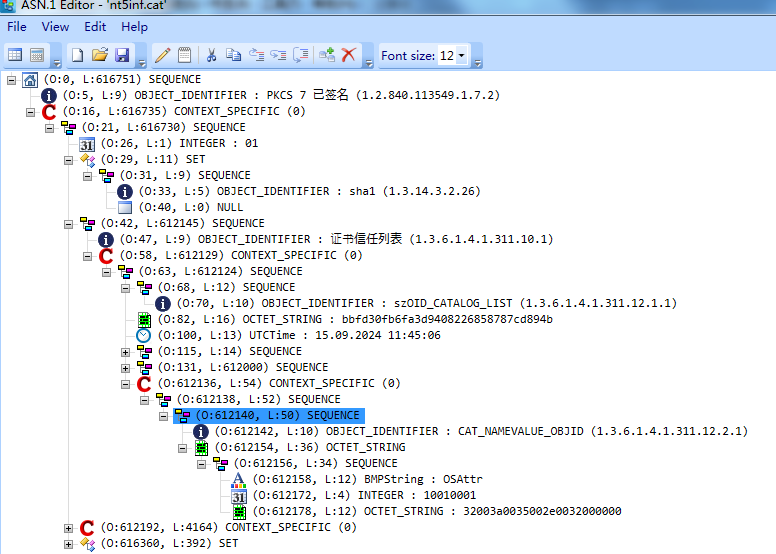The height and width of the screenshot is (554, 776).
Task: Collapse OCTET_STRING node at O:612154
Action: 182,448
